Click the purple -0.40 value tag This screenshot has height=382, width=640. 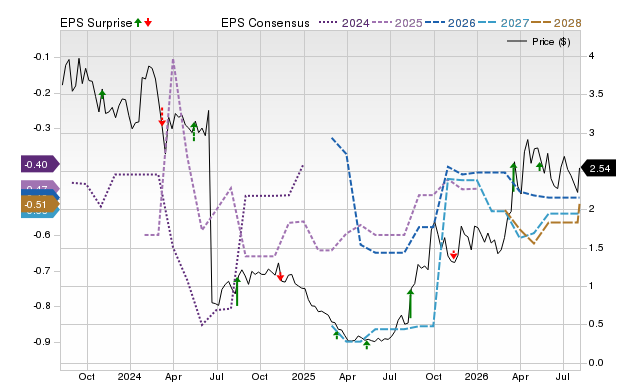40,164
